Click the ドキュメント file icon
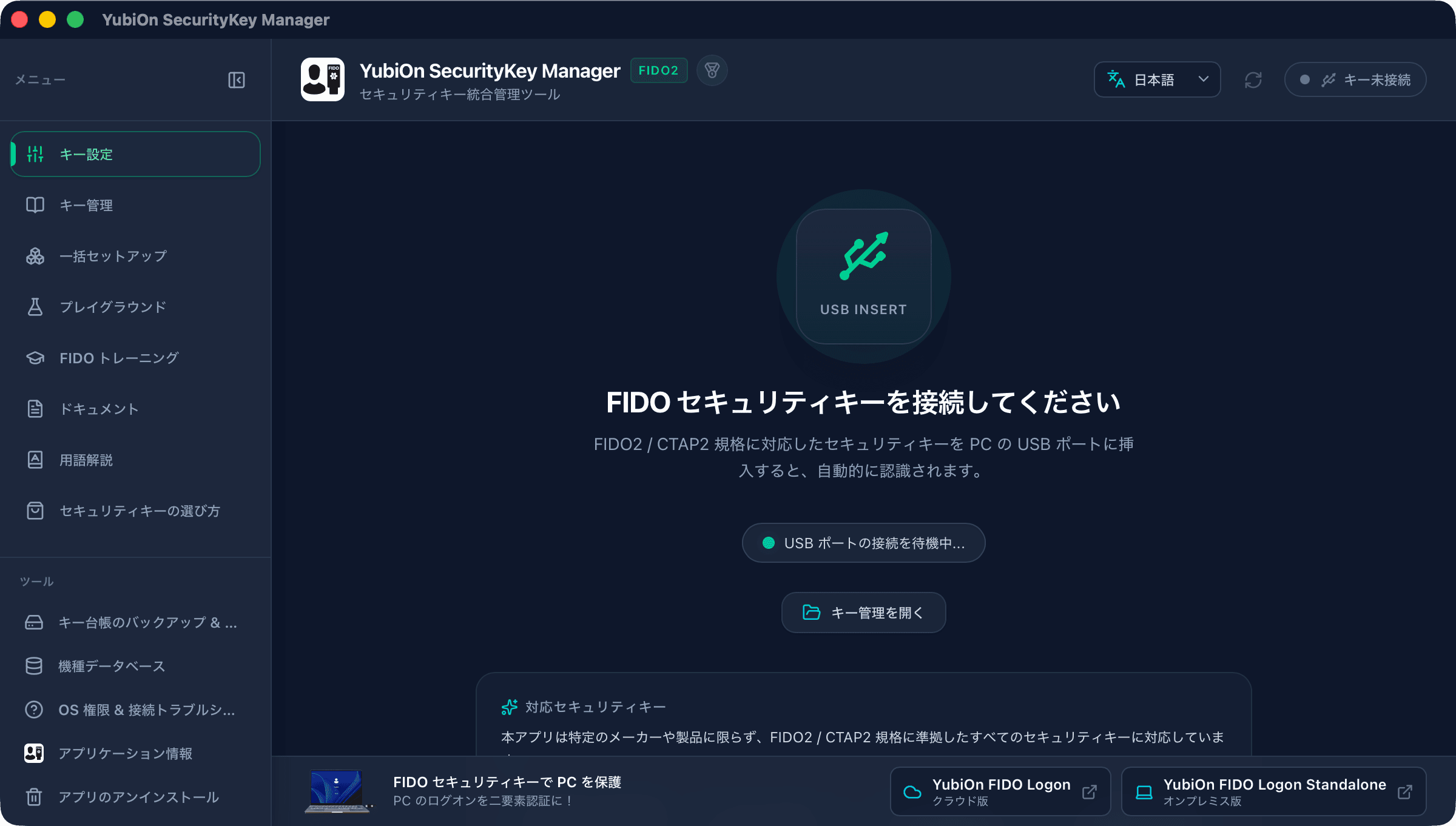Image resolution: width=1456 pixels, height=826 pixels. coord(35,409)
